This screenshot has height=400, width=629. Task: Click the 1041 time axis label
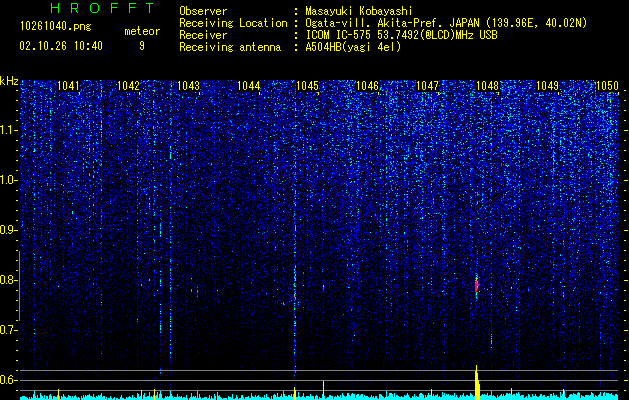tap(69, 86)
